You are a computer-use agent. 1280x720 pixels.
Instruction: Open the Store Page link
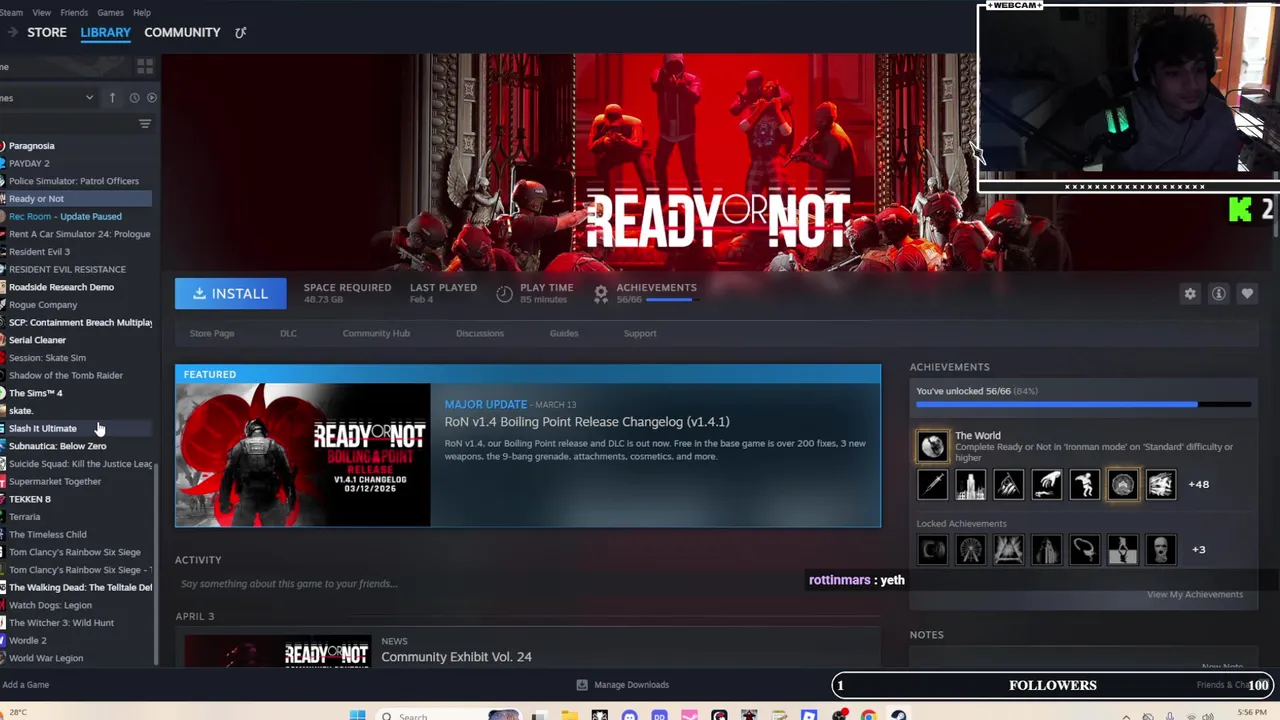(212, 333)
